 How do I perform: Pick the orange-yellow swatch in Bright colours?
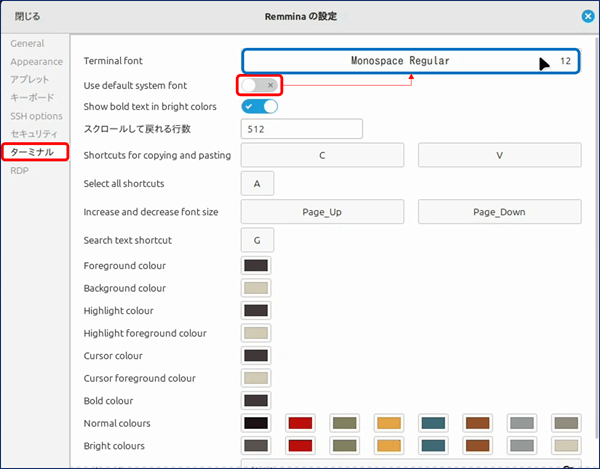pyautogui.click(x=389, y=446)
